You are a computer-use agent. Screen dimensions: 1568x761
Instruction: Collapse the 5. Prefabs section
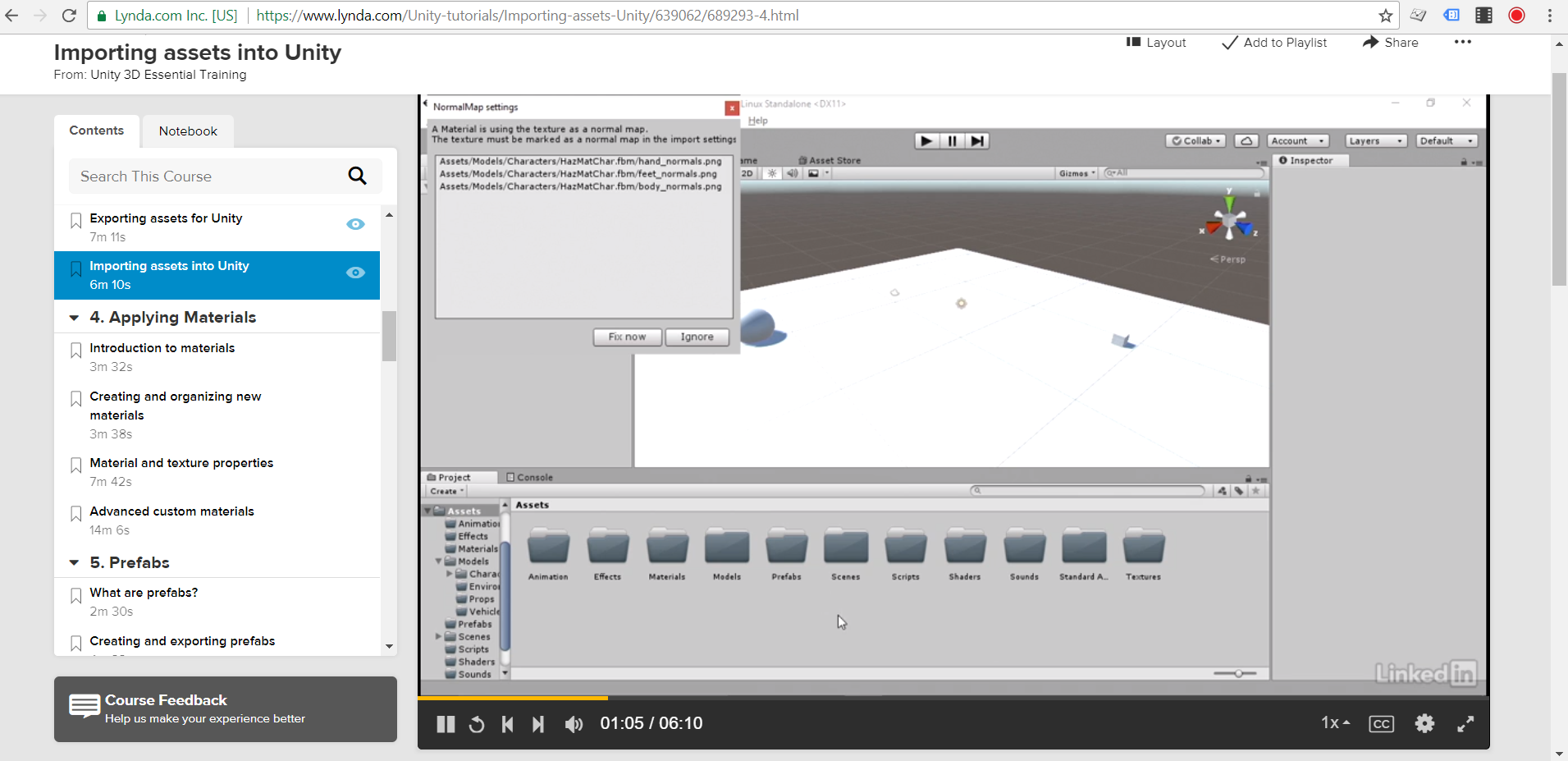coord(74,563)
